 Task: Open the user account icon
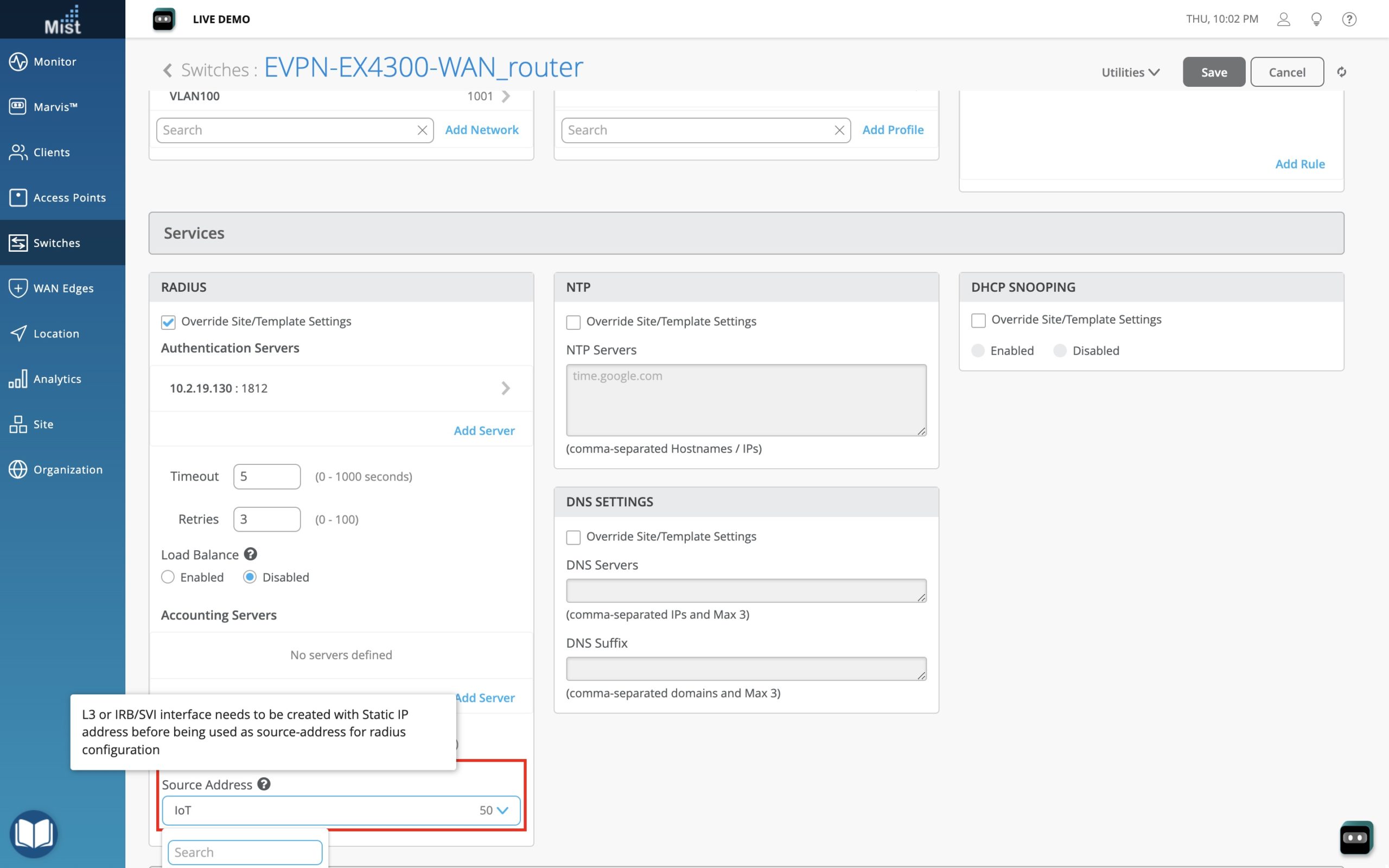click(1283, 19)
